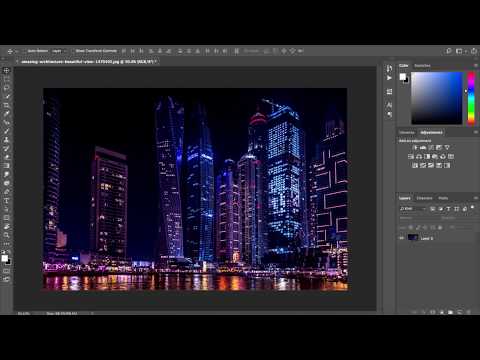Switch to the Adjustments tab
Image resolution: width=480 pixels, height=360 pixels.
[431, 132]
